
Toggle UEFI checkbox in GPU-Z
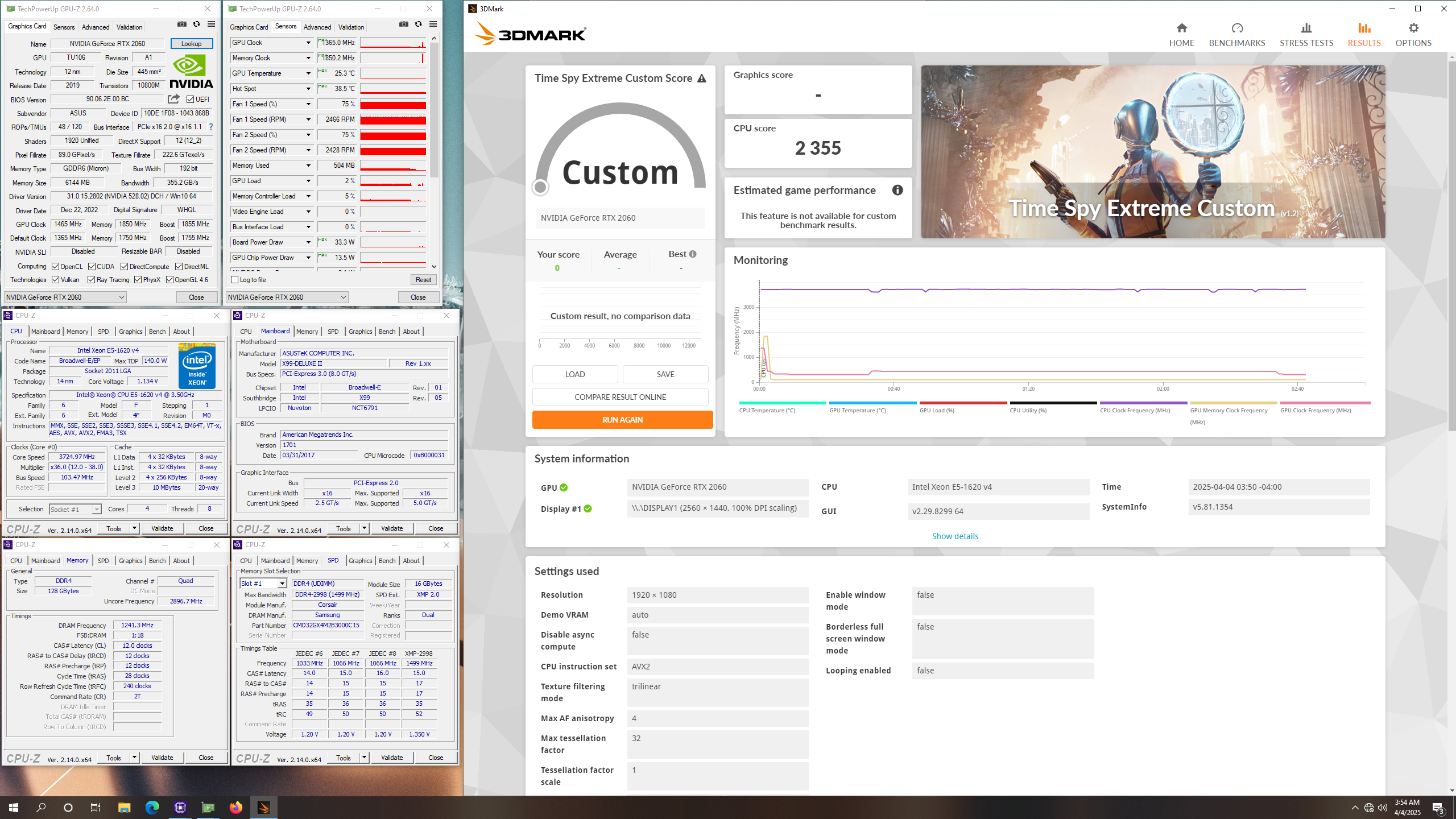point(191,100)
